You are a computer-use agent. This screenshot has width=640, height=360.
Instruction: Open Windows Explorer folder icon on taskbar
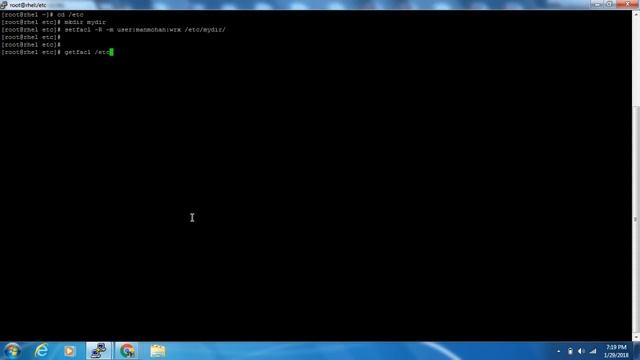click(158, 351)
